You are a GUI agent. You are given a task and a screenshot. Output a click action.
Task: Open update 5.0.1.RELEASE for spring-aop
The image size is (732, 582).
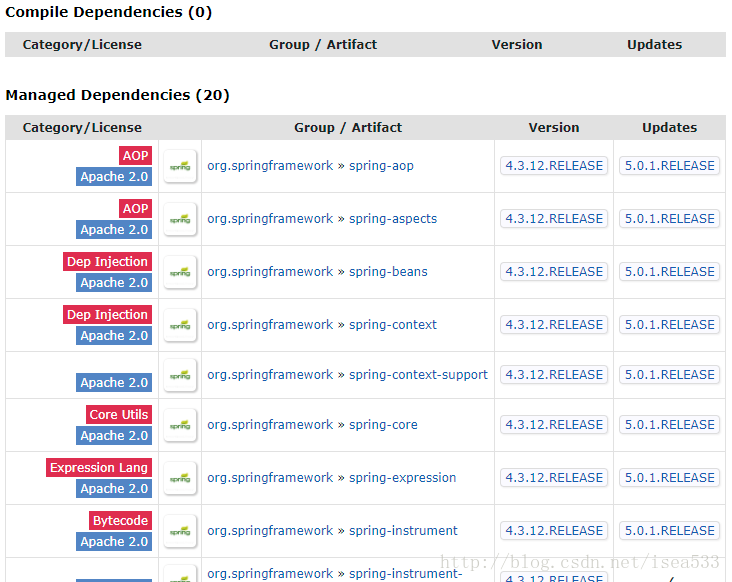(669, 166)
